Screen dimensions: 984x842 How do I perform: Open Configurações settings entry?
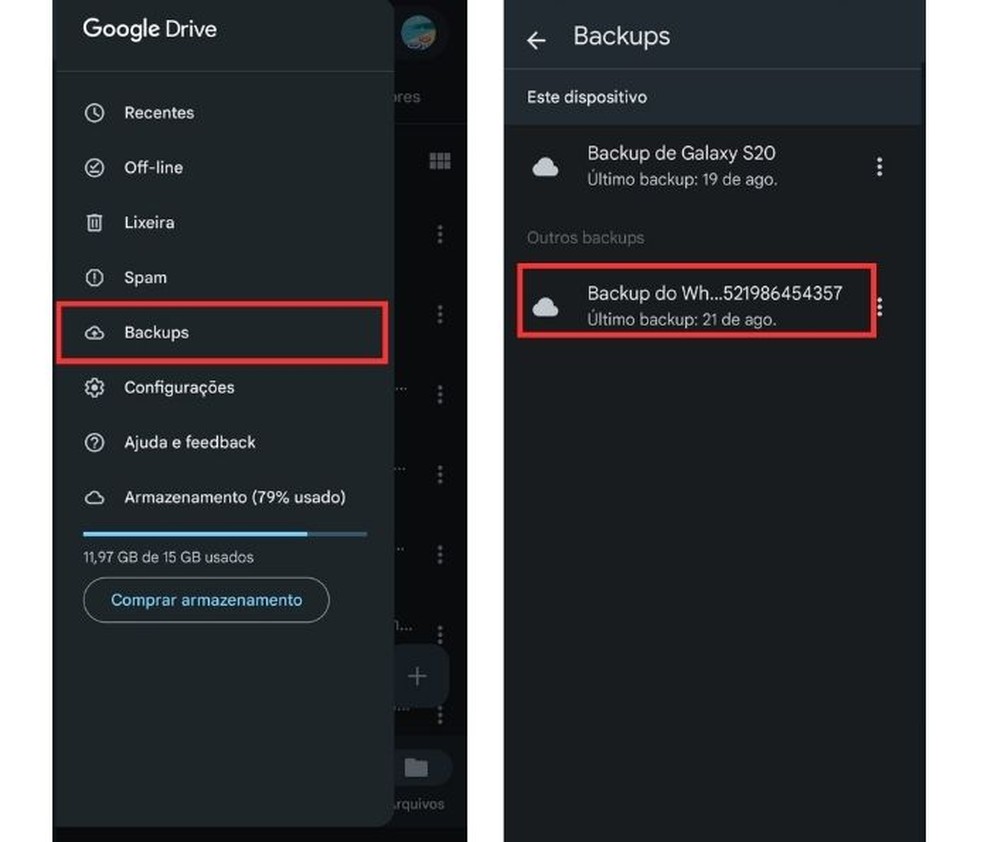[223, 388]
